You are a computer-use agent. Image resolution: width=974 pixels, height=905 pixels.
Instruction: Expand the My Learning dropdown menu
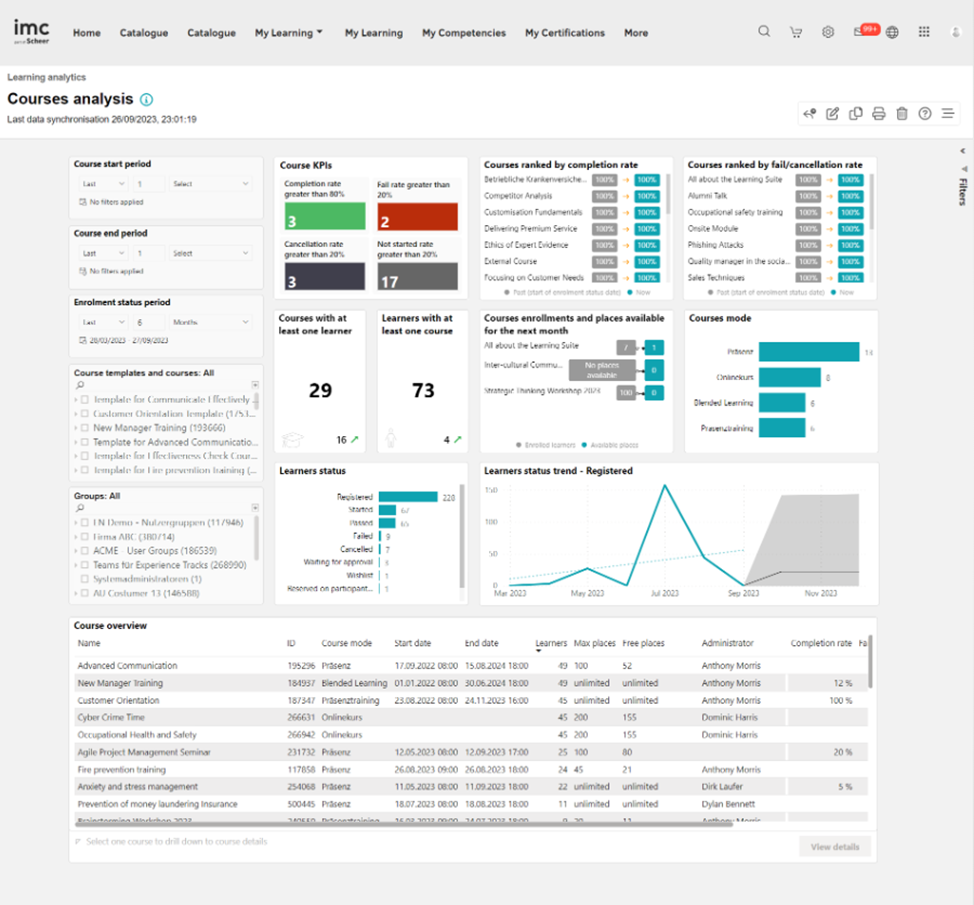(x=288, y=33)
